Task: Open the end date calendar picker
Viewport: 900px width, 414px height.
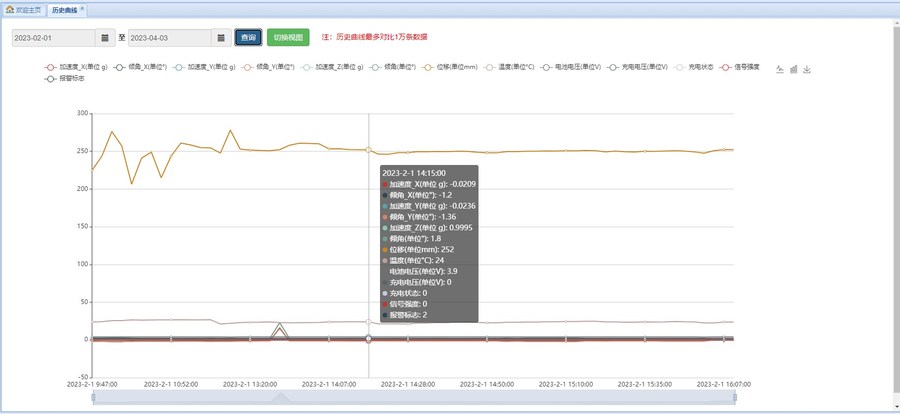Action: click(220, 38)
